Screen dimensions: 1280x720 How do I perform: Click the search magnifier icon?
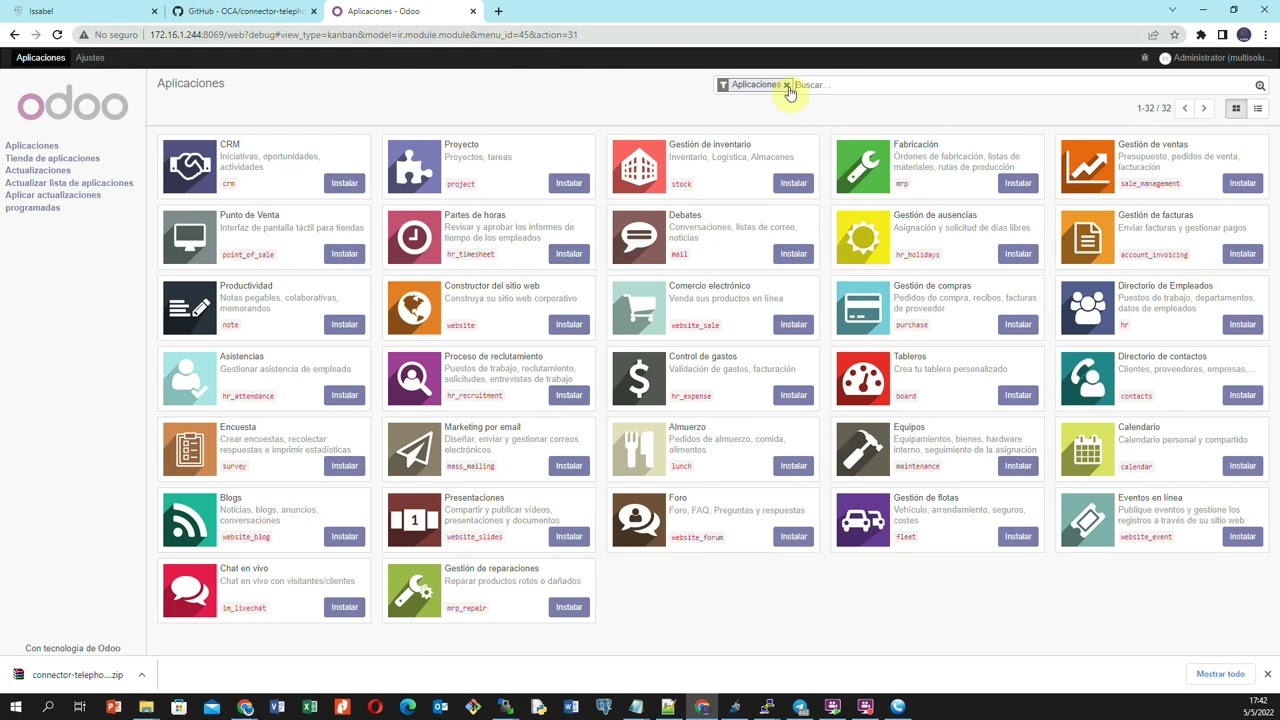pyautogui.click(x=1260, y=85)
